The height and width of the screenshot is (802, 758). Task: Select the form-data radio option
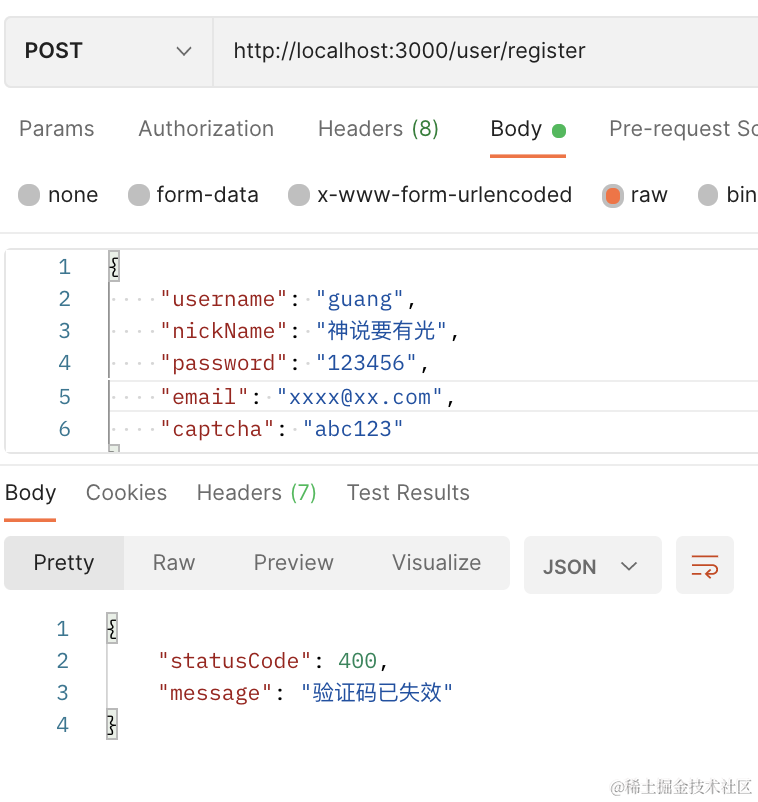[139, 195]
